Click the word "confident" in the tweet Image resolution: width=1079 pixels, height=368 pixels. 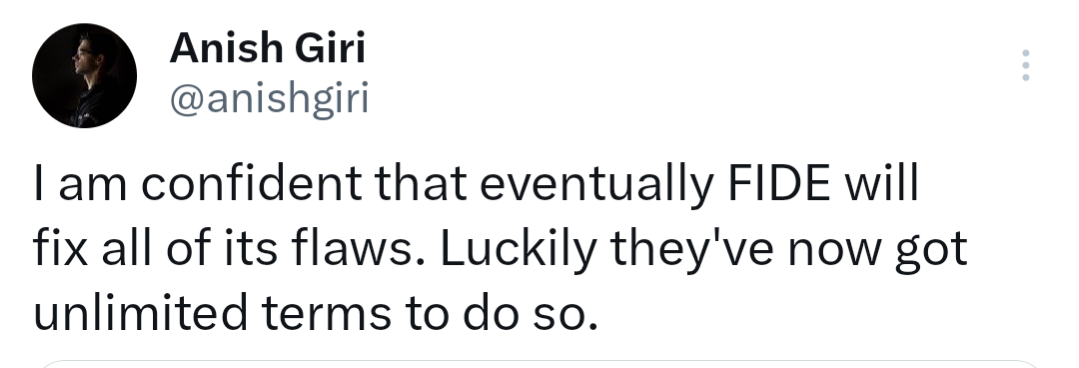251,183
